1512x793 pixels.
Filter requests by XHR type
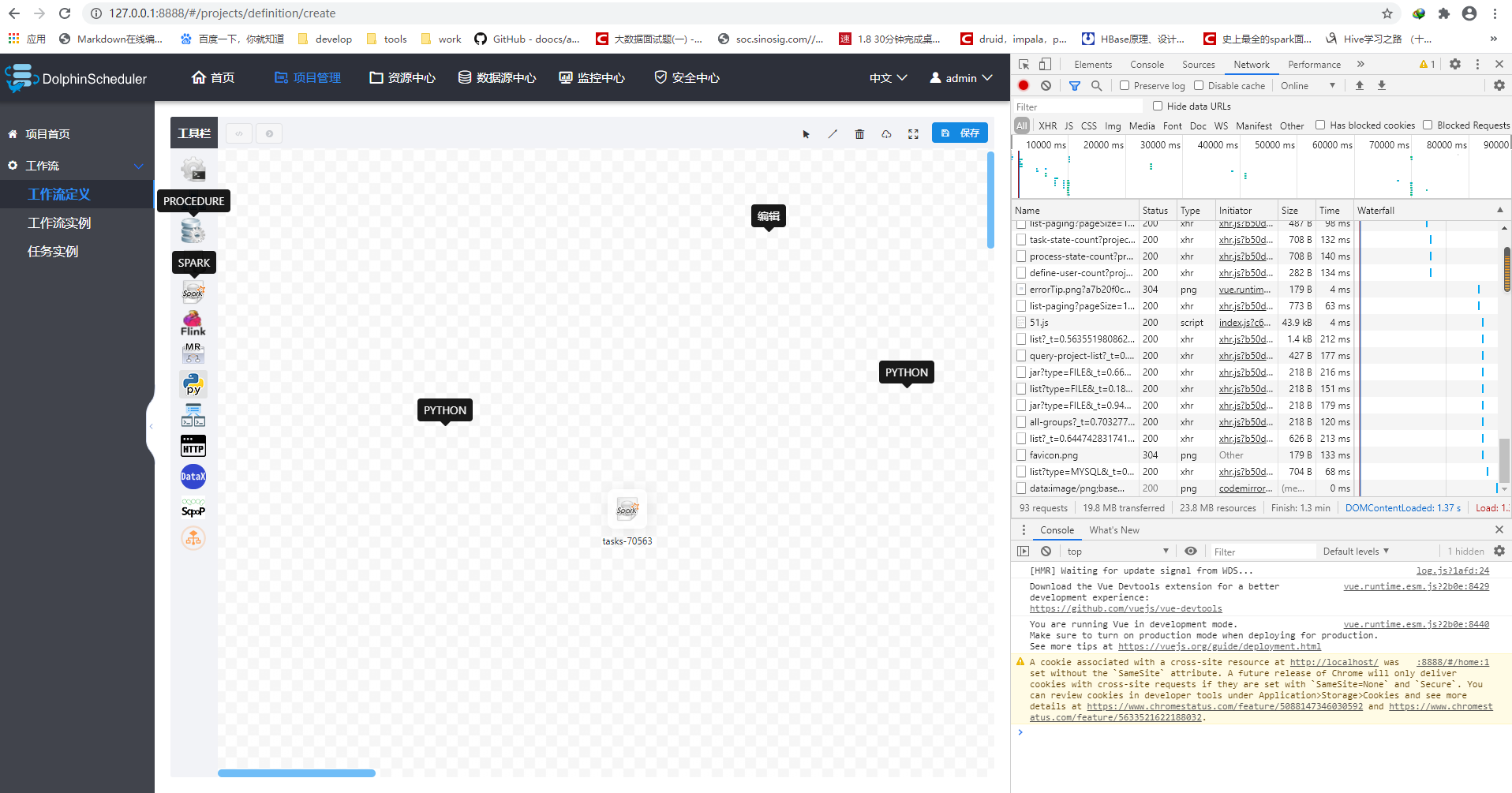point(1047,125)
